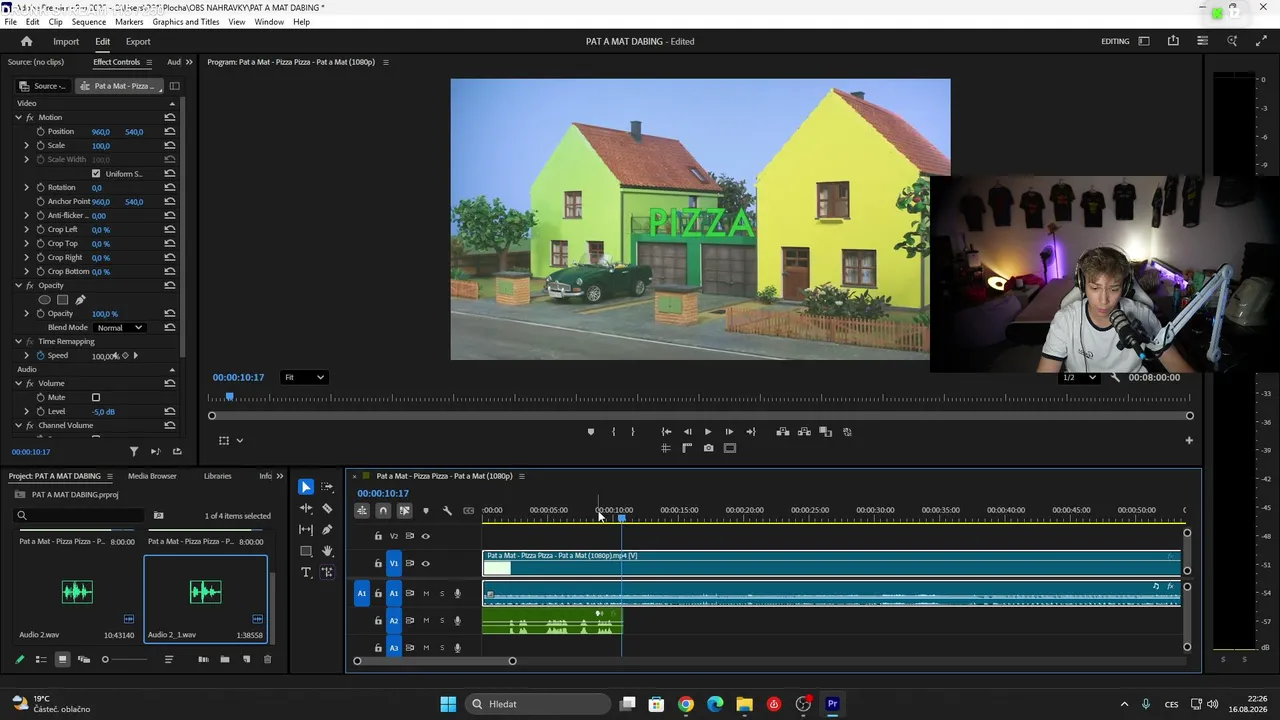The image size is (1280, 720).
Task: Step back one frame in Program monitor
Action: click(x=687, y=432)
